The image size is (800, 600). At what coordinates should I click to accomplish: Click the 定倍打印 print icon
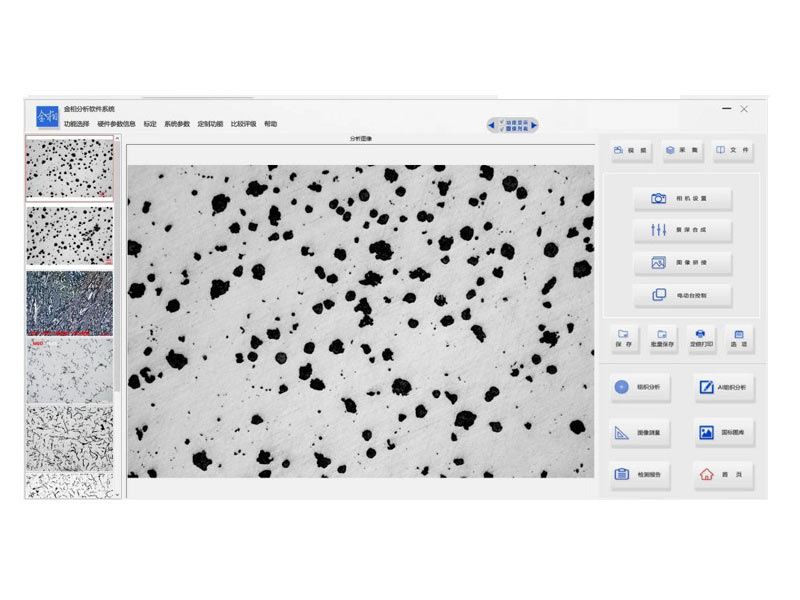700,338
